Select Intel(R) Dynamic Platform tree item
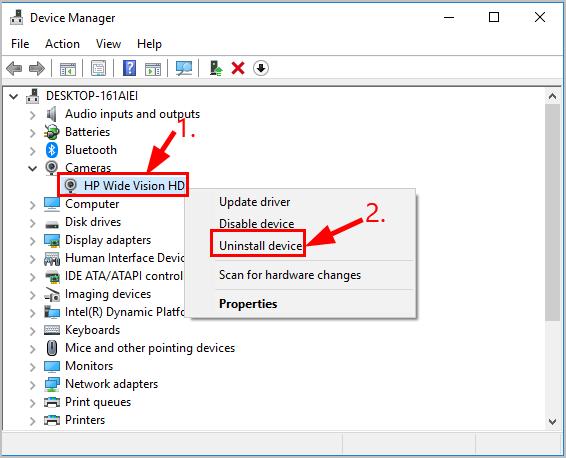The height and width of the screenshot is (458, 566). 125,312
